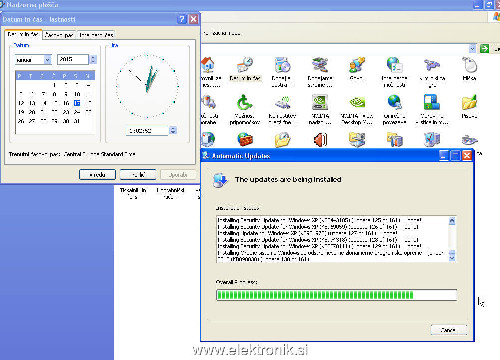
Task: Click the first line in the installation status list
Action: 319,220
